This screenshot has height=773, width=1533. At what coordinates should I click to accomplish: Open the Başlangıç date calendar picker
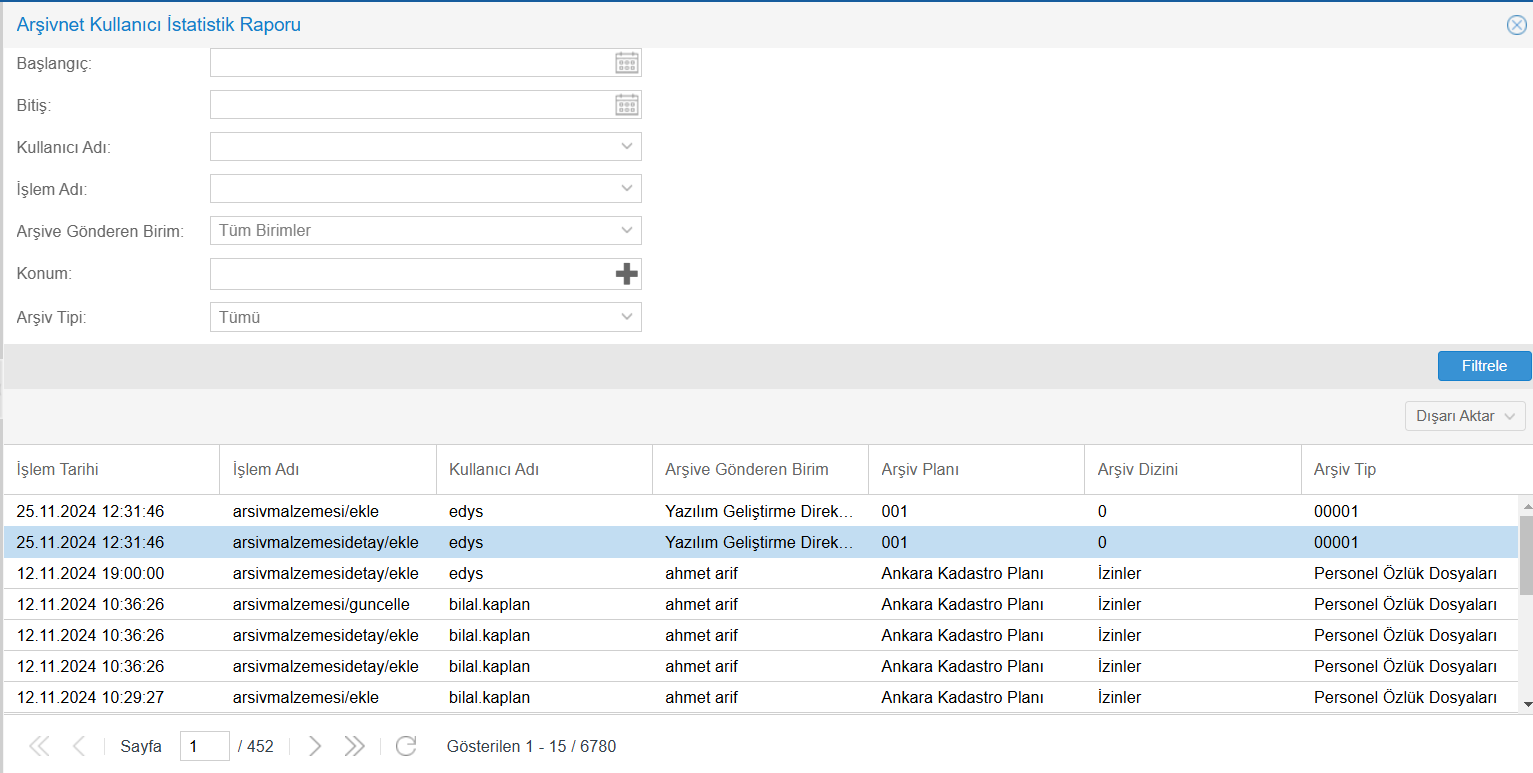[x=626, y=63]
